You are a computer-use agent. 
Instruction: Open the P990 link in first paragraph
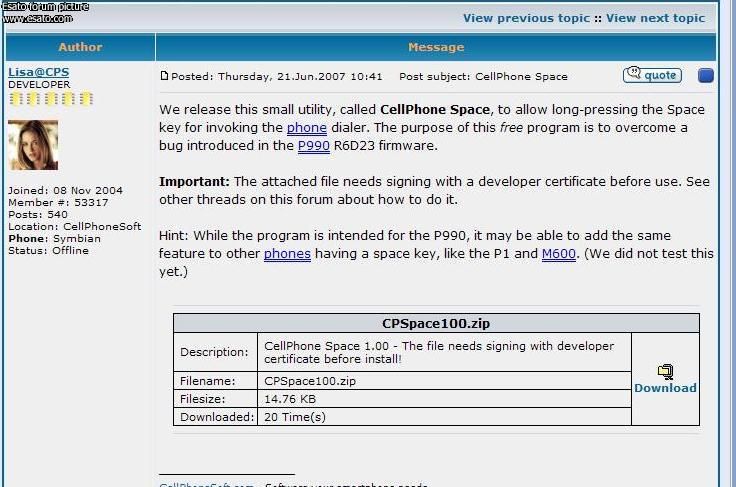(313, 146)
